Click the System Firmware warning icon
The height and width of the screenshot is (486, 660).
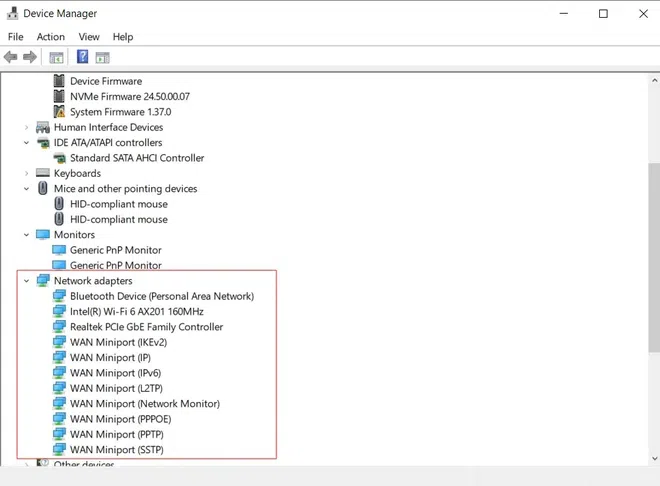[x=59, y=112]
